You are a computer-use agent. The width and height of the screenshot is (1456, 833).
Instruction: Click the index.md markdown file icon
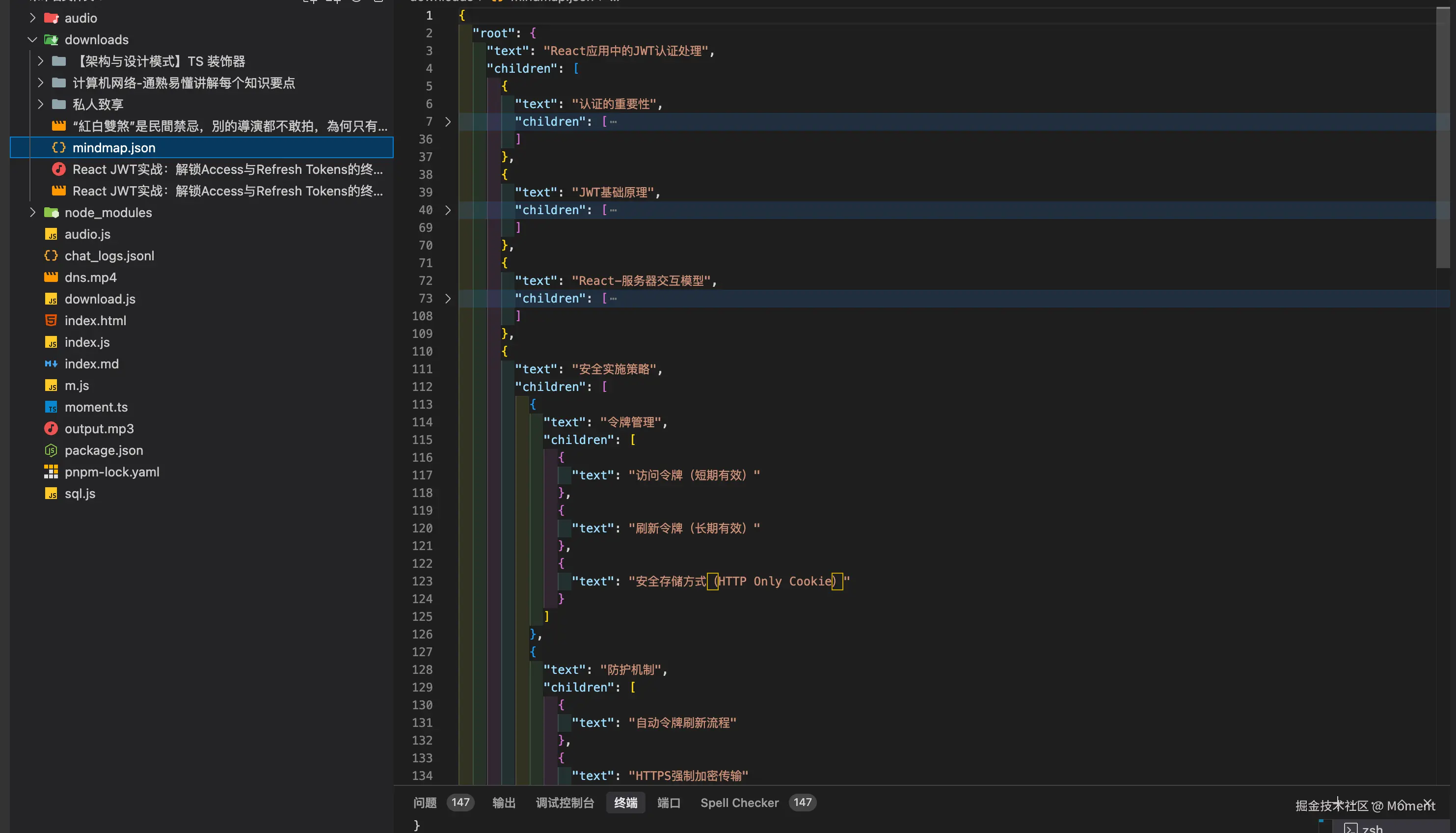(x=51, y=364)
